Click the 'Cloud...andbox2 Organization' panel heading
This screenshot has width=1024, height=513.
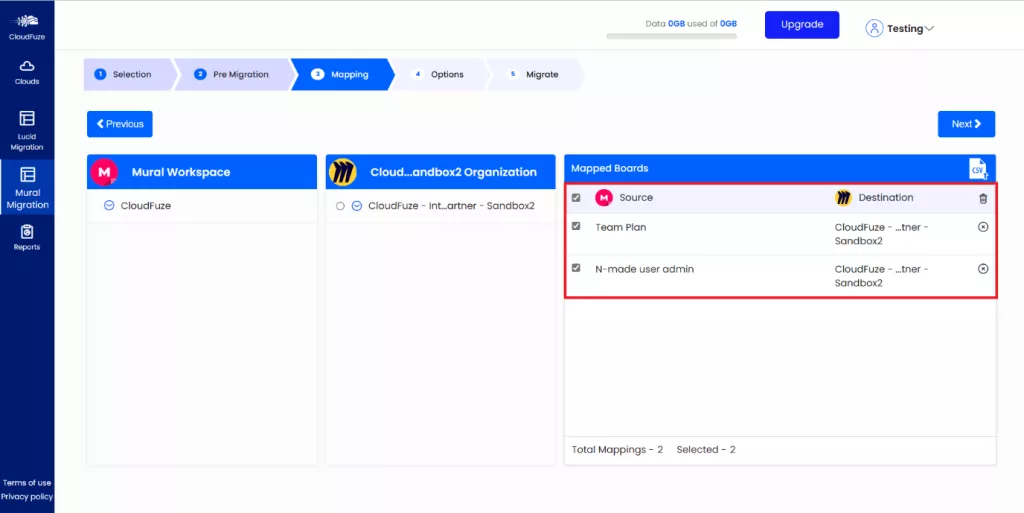[453, 172]
